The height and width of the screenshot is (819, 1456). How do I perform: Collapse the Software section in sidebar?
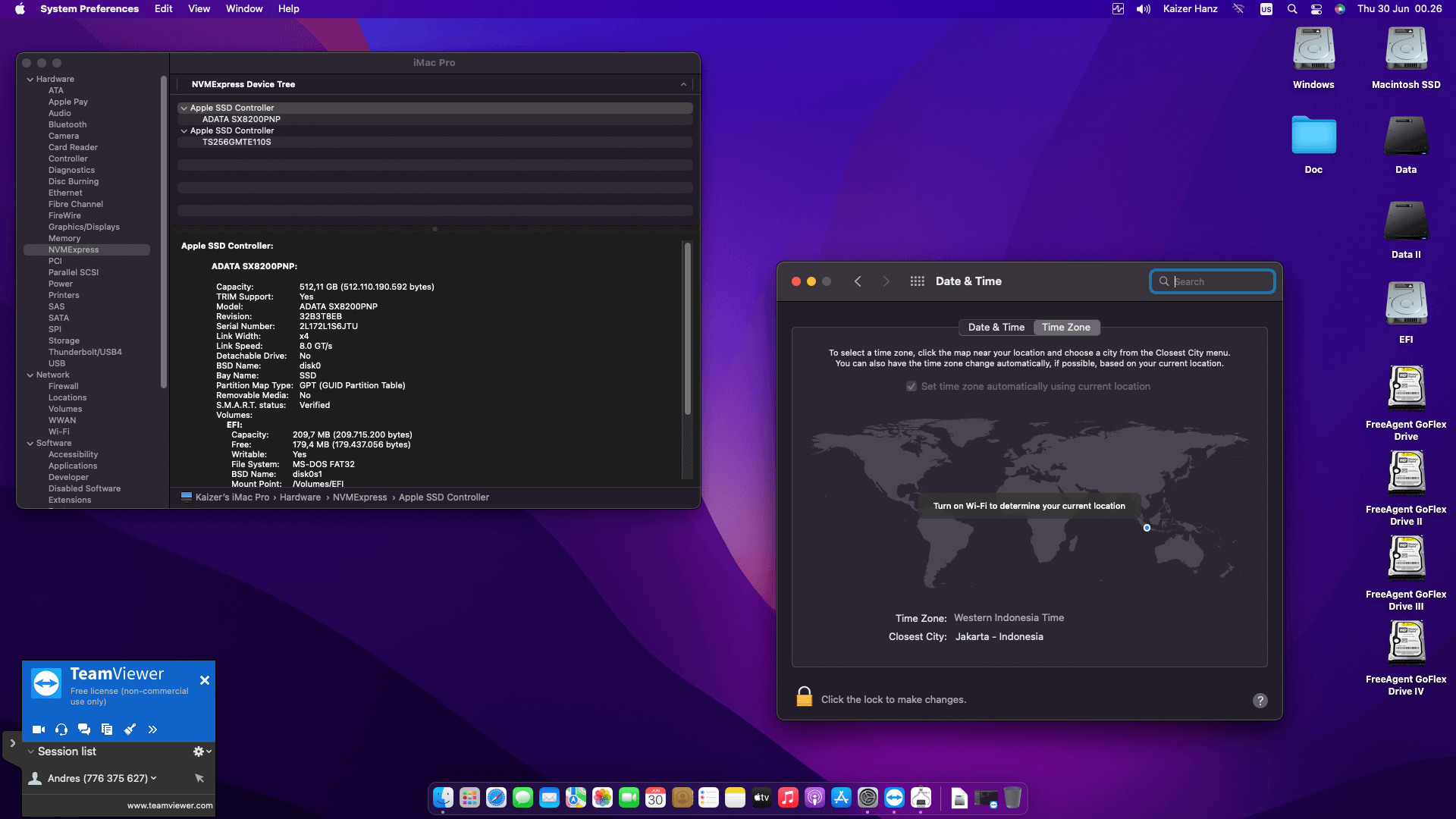30,443
